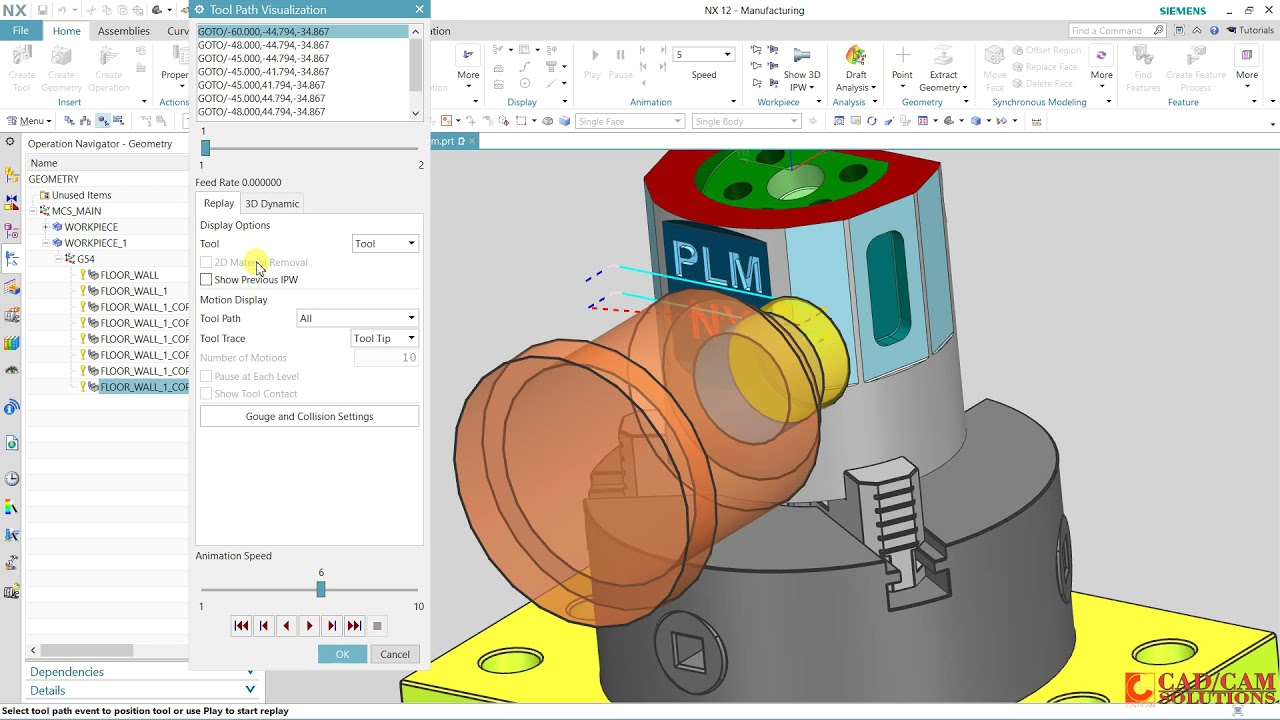Click Cancel in Tool Path Visualization
The height and width of the screenshot is (720, 1280).
(395, 654)
